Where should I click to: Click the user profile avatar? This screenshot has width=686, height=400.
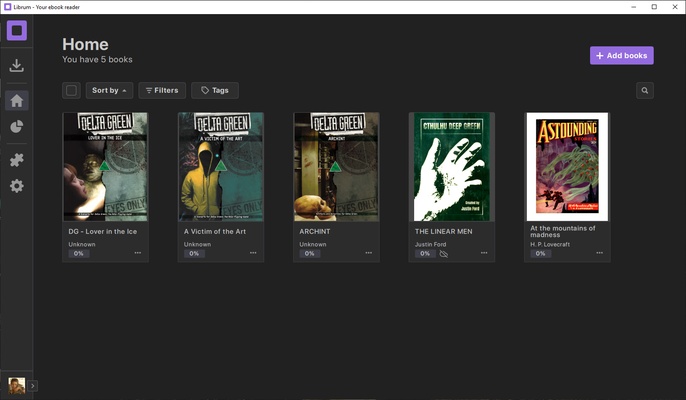[16, 385]
